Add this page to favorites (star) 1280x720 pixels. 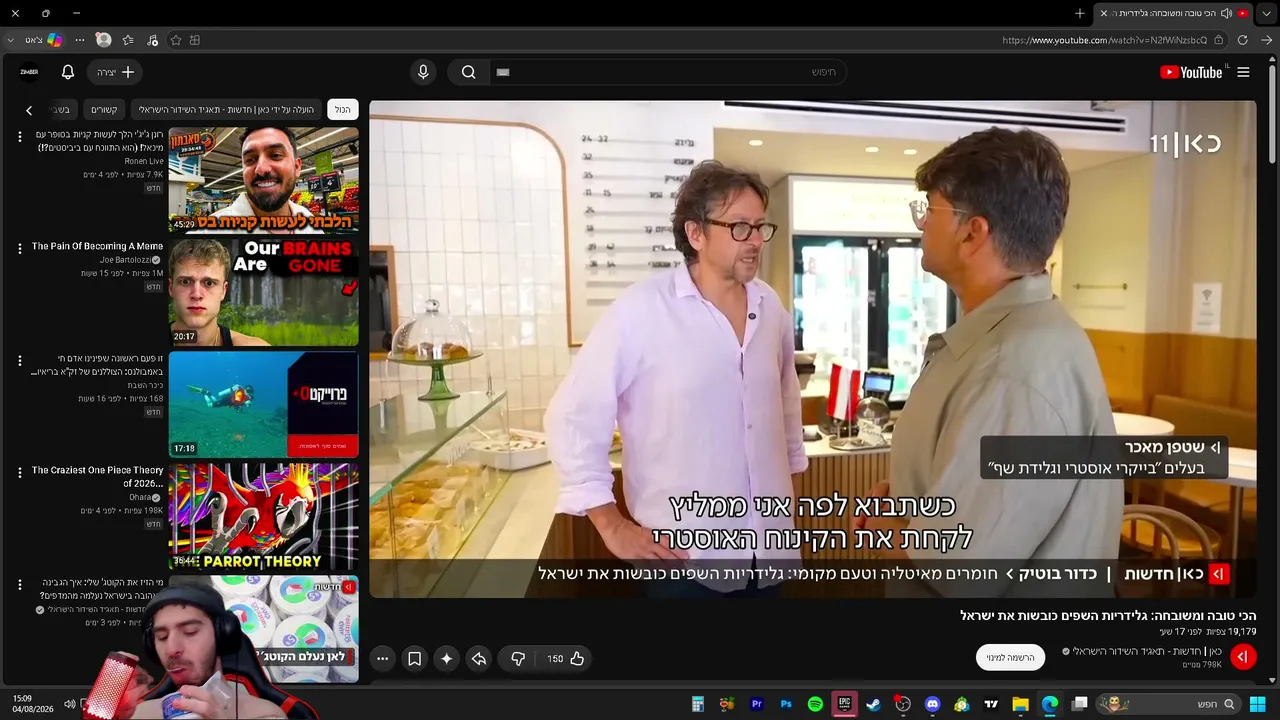[x=176, y=40]
